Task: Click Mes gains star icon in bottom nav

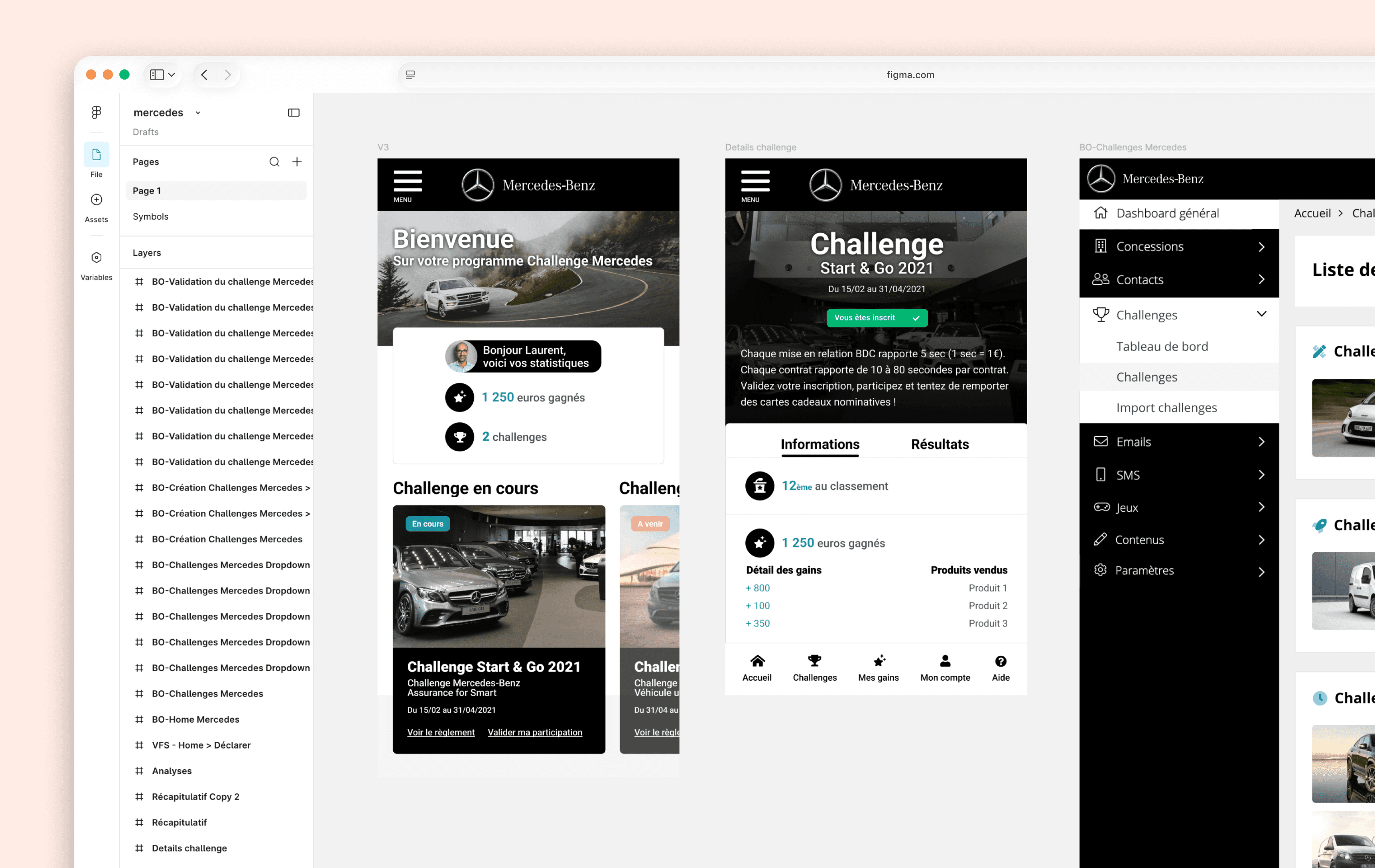Action: (x=879, y=661)
